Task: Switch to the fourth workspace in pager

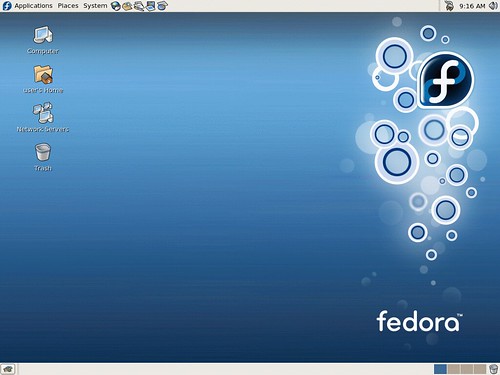Action: coord(480,369)
